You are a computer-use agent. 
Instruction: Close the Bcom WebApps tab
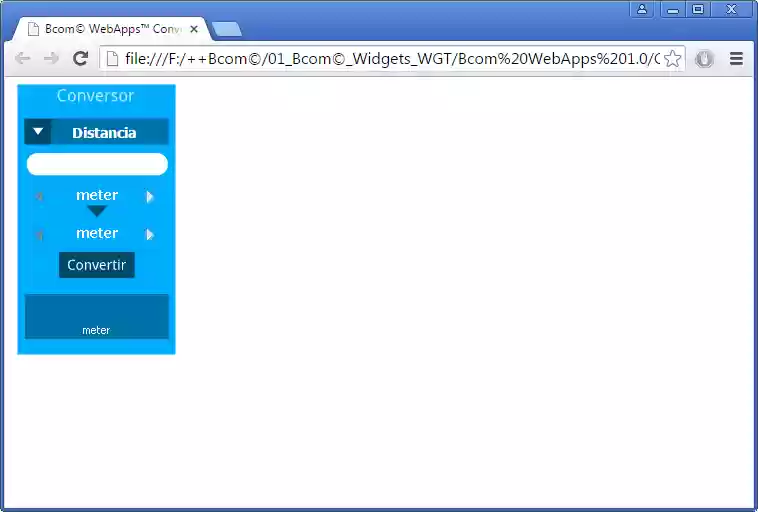[194, 29]
